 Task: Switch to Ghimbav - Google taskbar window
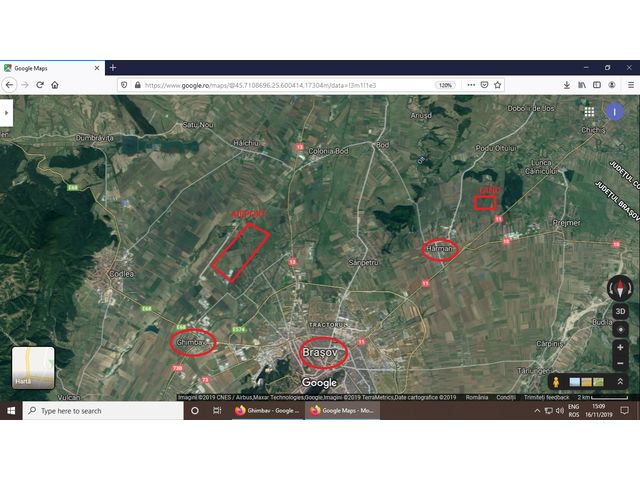268,411
